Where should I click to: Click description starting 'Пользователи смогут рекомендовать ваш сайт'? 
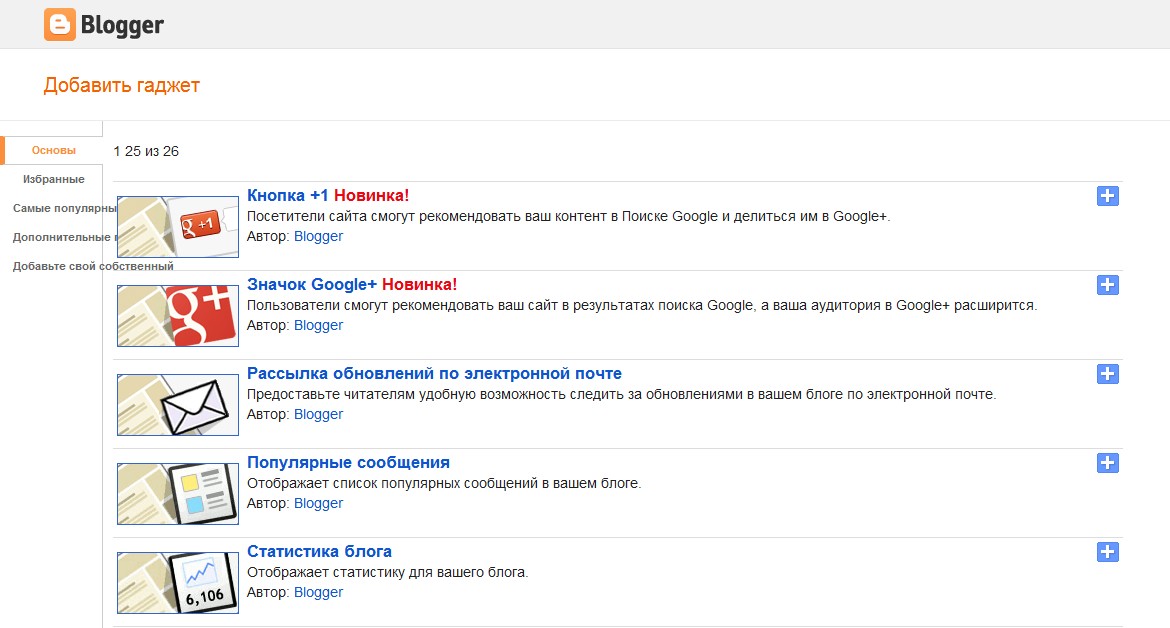coord(642,305)
